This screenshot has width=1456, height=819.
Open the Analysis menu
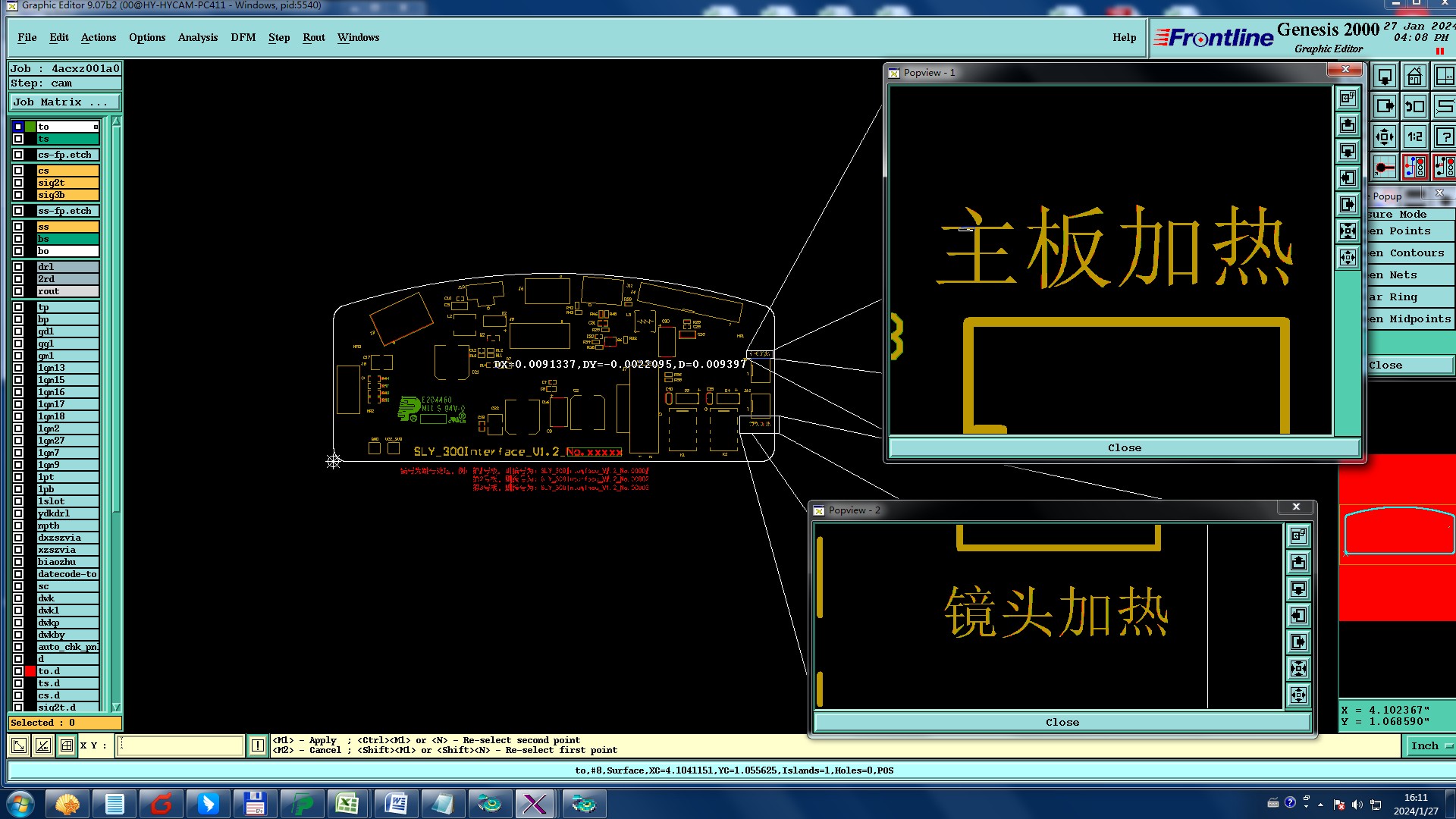pyautogui.click(x=198, y=37)
